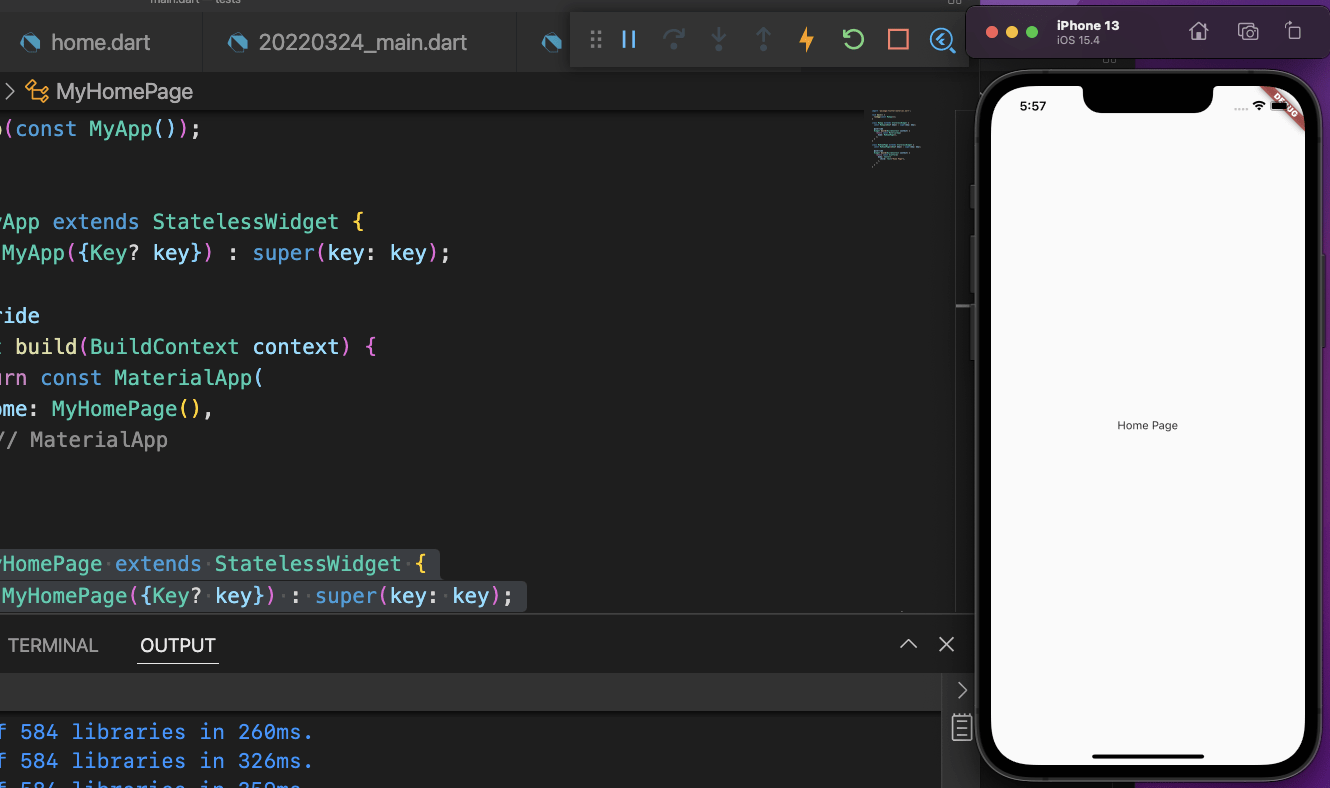The width and height of the screenshot is (1330, 788).
Task: Click the iPhone 13 simulator title text
Action: [1088, 25]
